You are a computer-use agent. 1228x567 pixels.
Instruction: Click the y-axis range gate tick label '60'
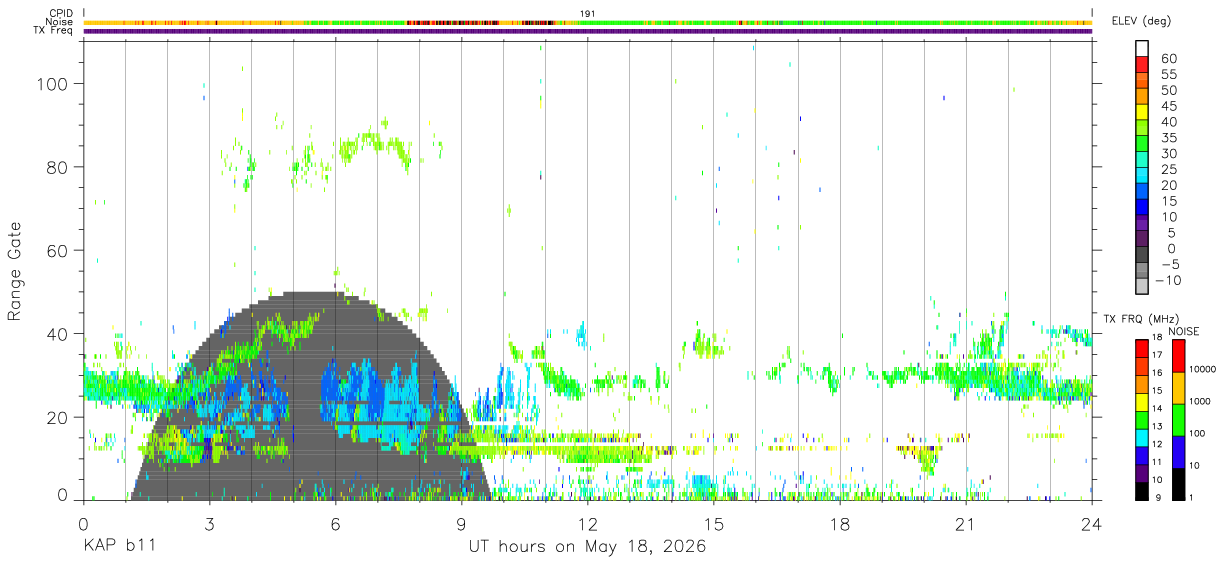tap(59, 250)
